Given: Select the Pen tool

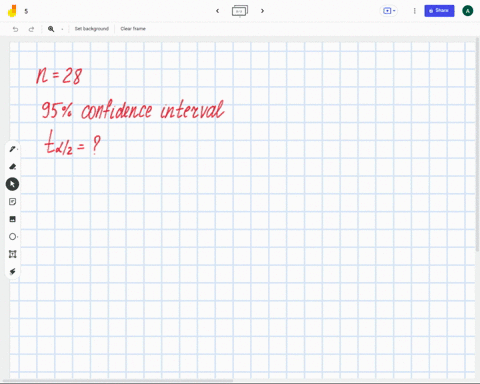Looking at the screenshot, I should tap(13, 149).
